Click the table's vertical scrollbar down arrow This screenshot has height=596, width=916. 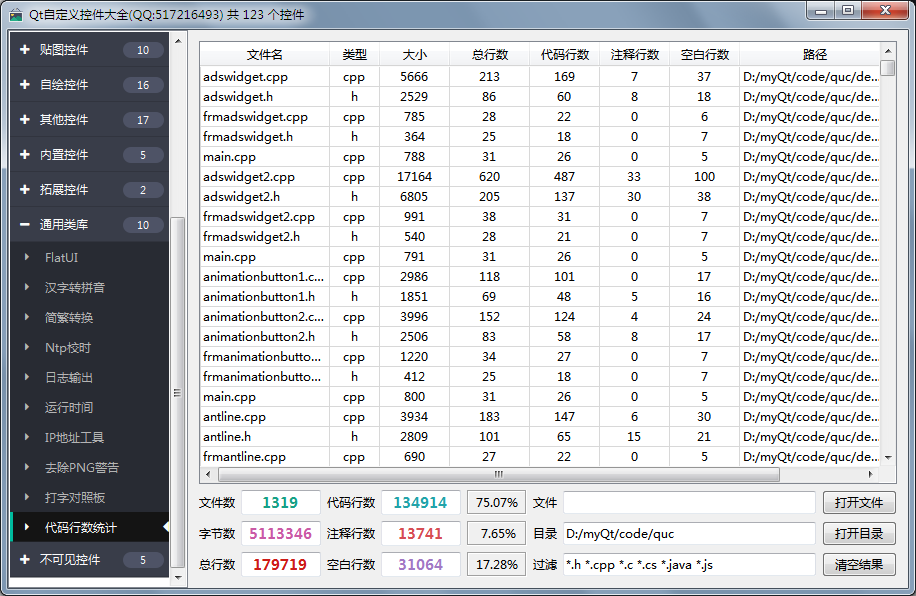888,459
